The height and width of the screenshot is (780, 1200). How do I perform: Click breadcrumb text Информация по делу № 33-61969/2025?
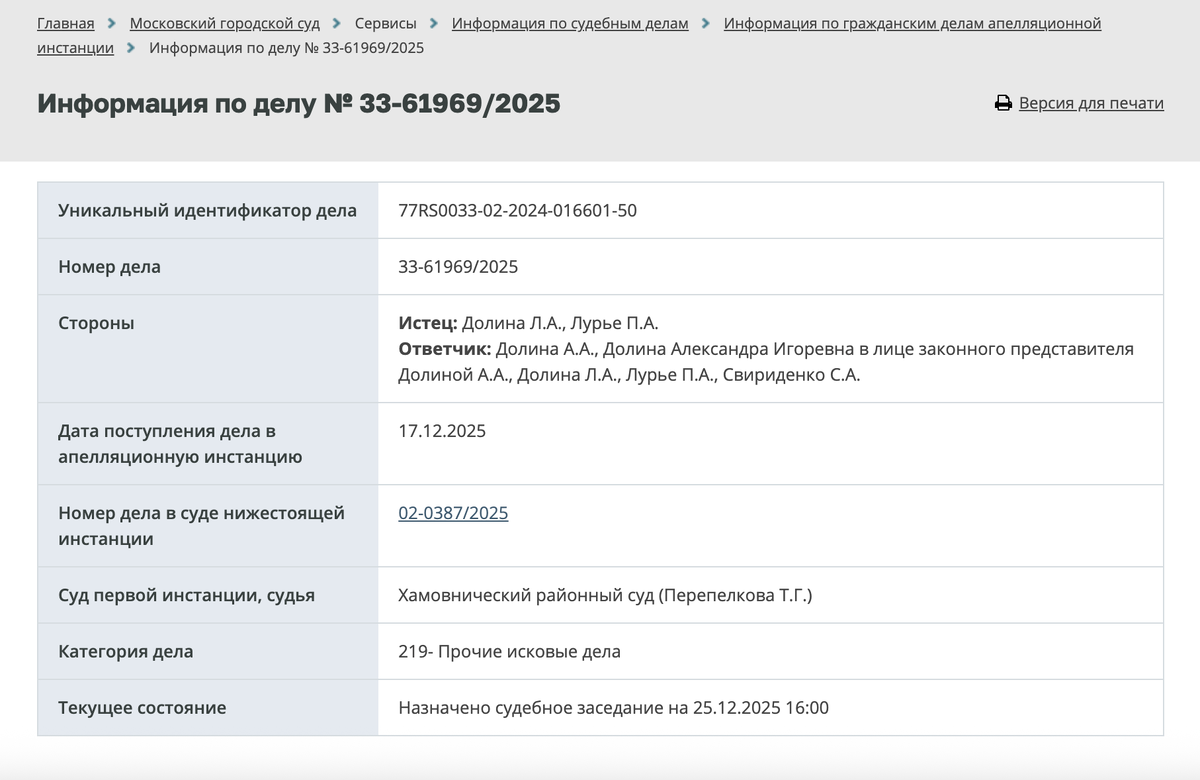[287, 47]
